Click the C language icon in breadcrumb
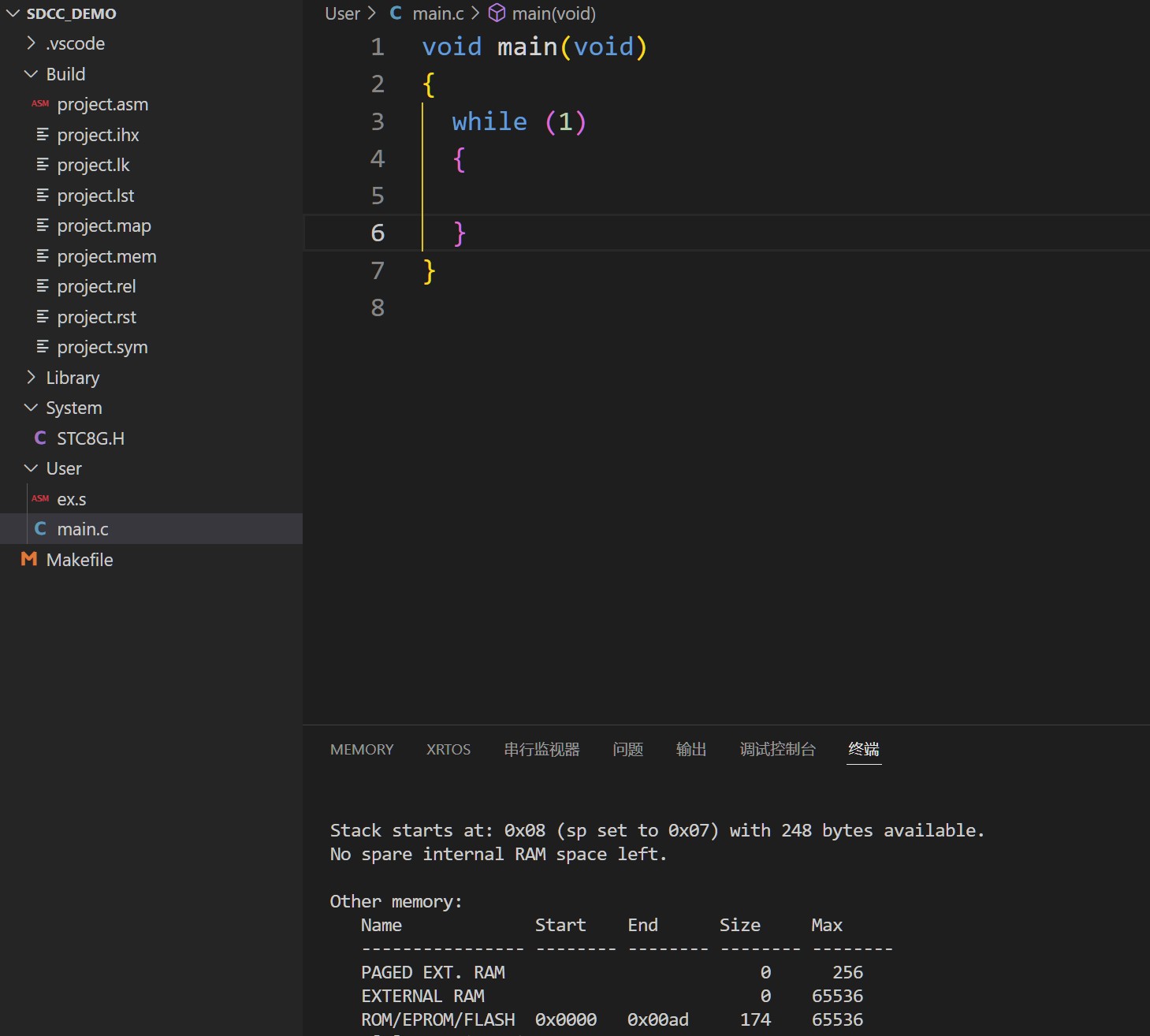This screenshot has width=1150, height=1036. click(x=396, y=13)
